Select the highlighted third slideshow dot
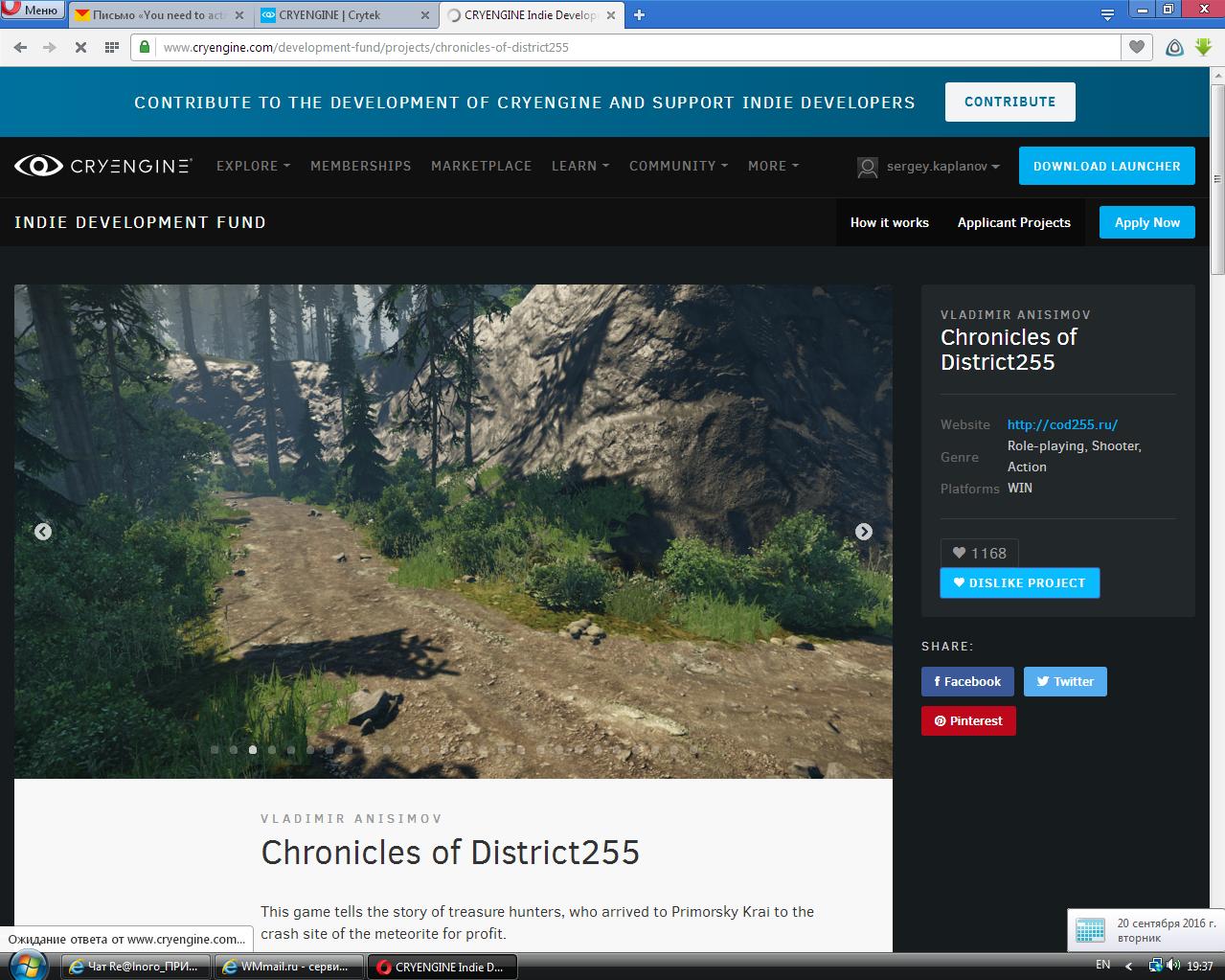Image resolution: width=1225 pixels, height=980 pixels. pyautogui.click(x=253, y=749)
